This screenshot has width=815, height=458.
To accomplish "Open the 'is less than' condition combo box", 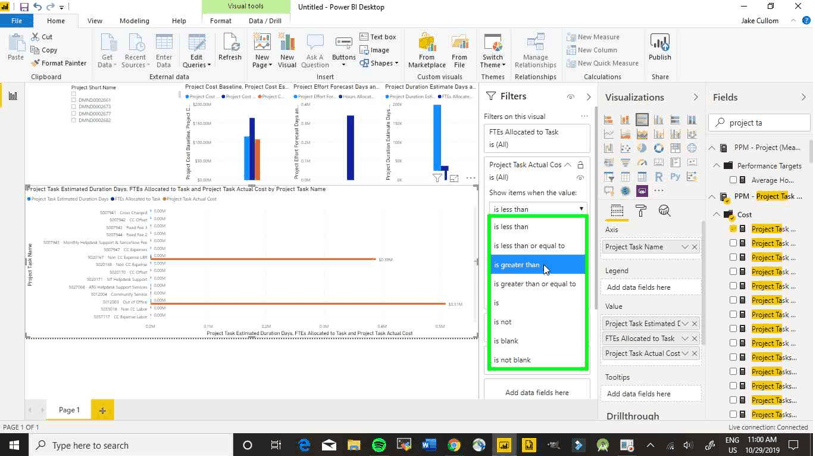I will 538,209.
